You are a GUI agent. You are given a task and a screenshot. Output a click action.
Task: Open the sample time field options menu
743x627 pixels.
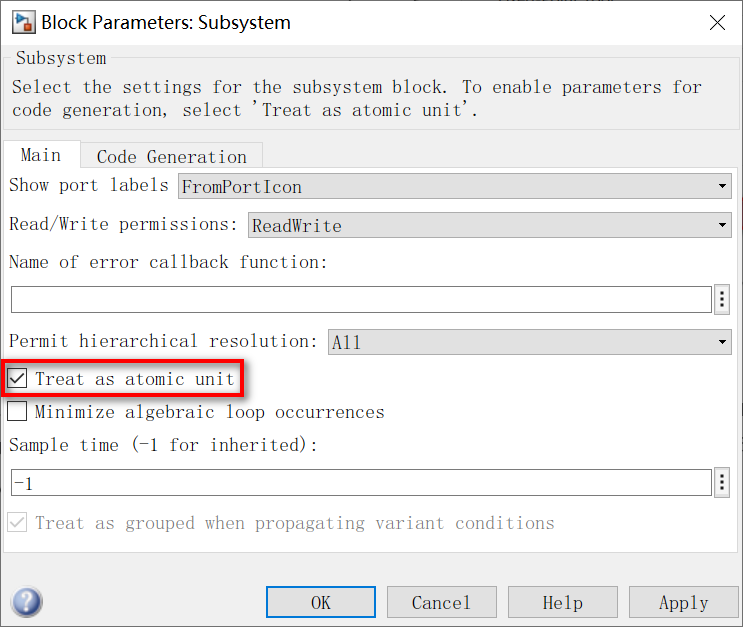pyautogui.click(x=723, y=483)
